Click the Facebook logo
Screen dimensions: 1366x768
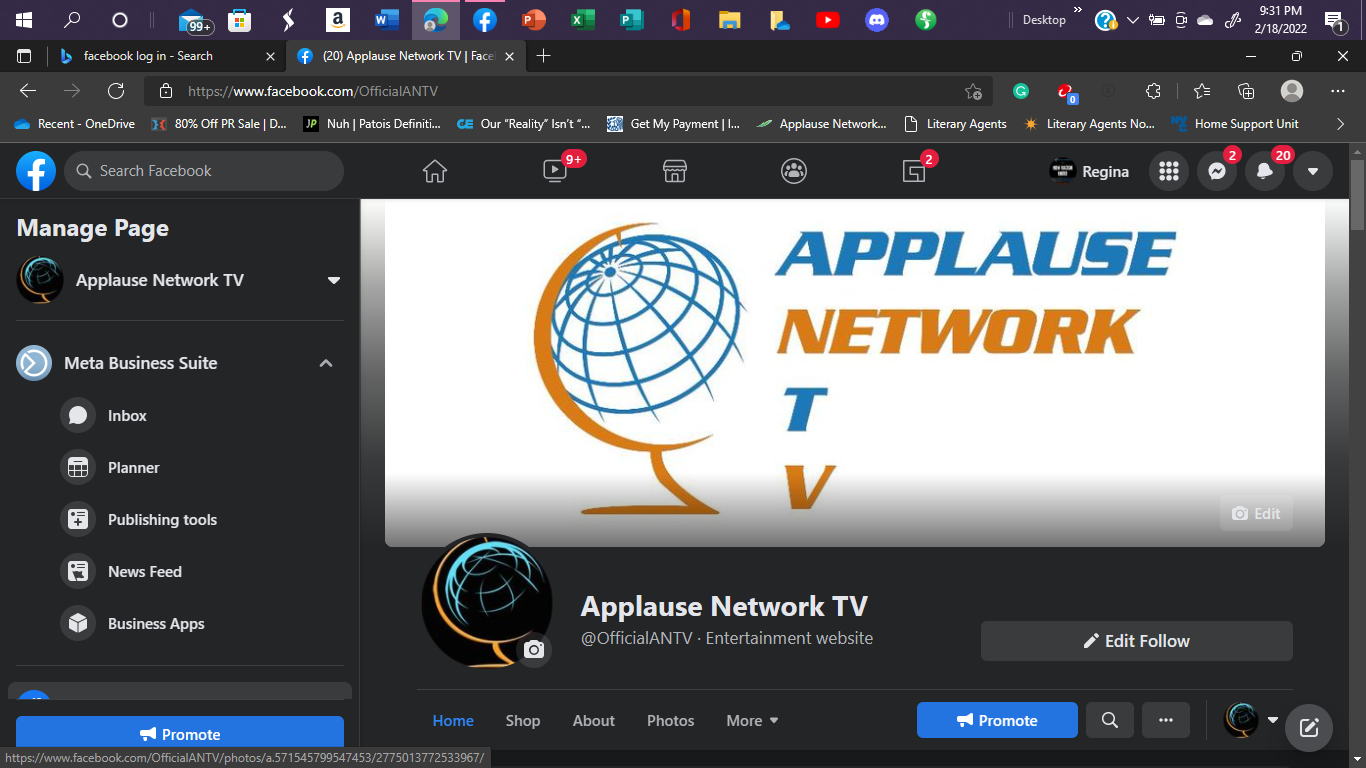click(36, 171)
